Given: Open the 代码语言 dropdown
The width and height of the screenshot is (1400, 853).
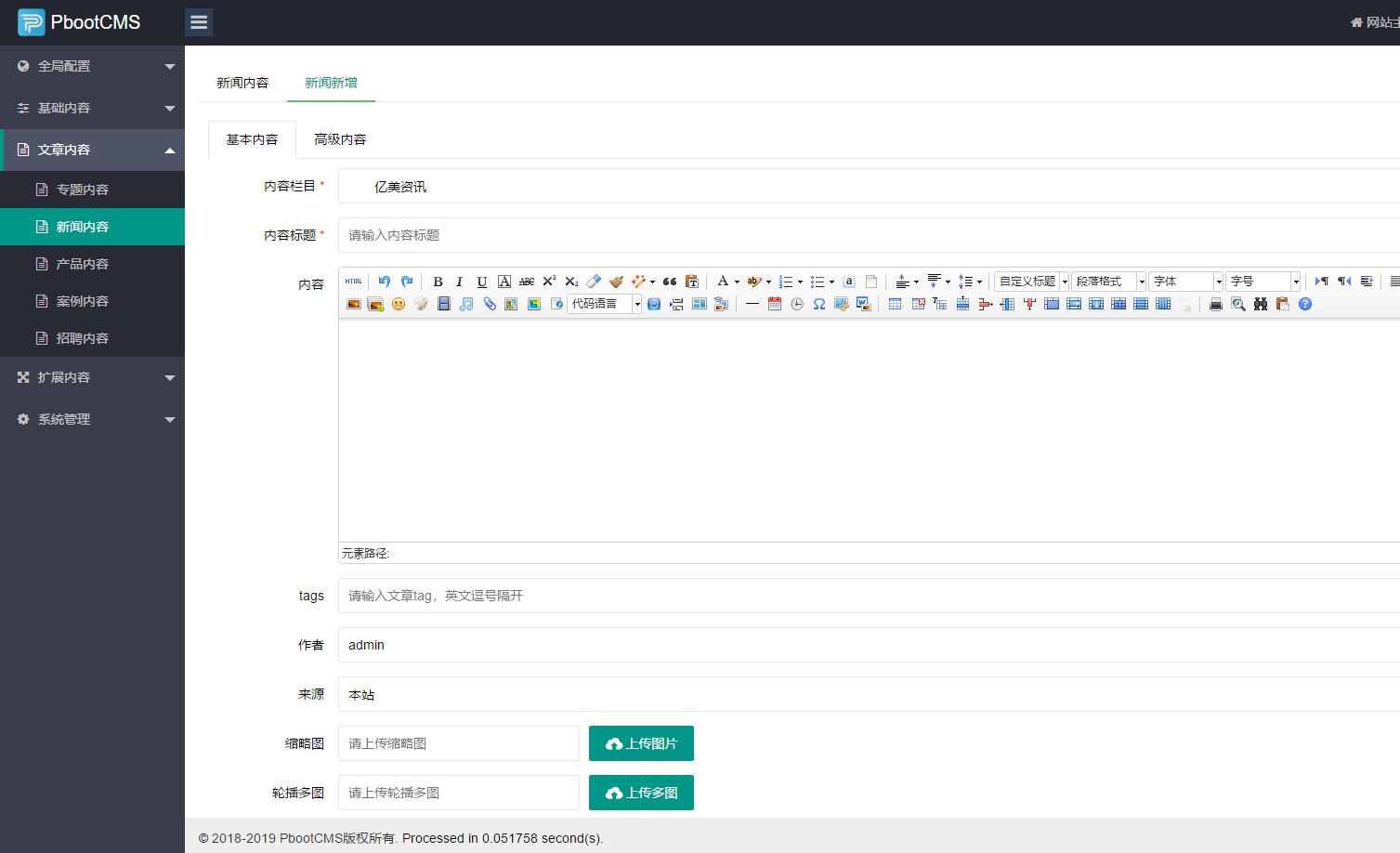Looking at the screenshot, I should [x=604, y=304].
